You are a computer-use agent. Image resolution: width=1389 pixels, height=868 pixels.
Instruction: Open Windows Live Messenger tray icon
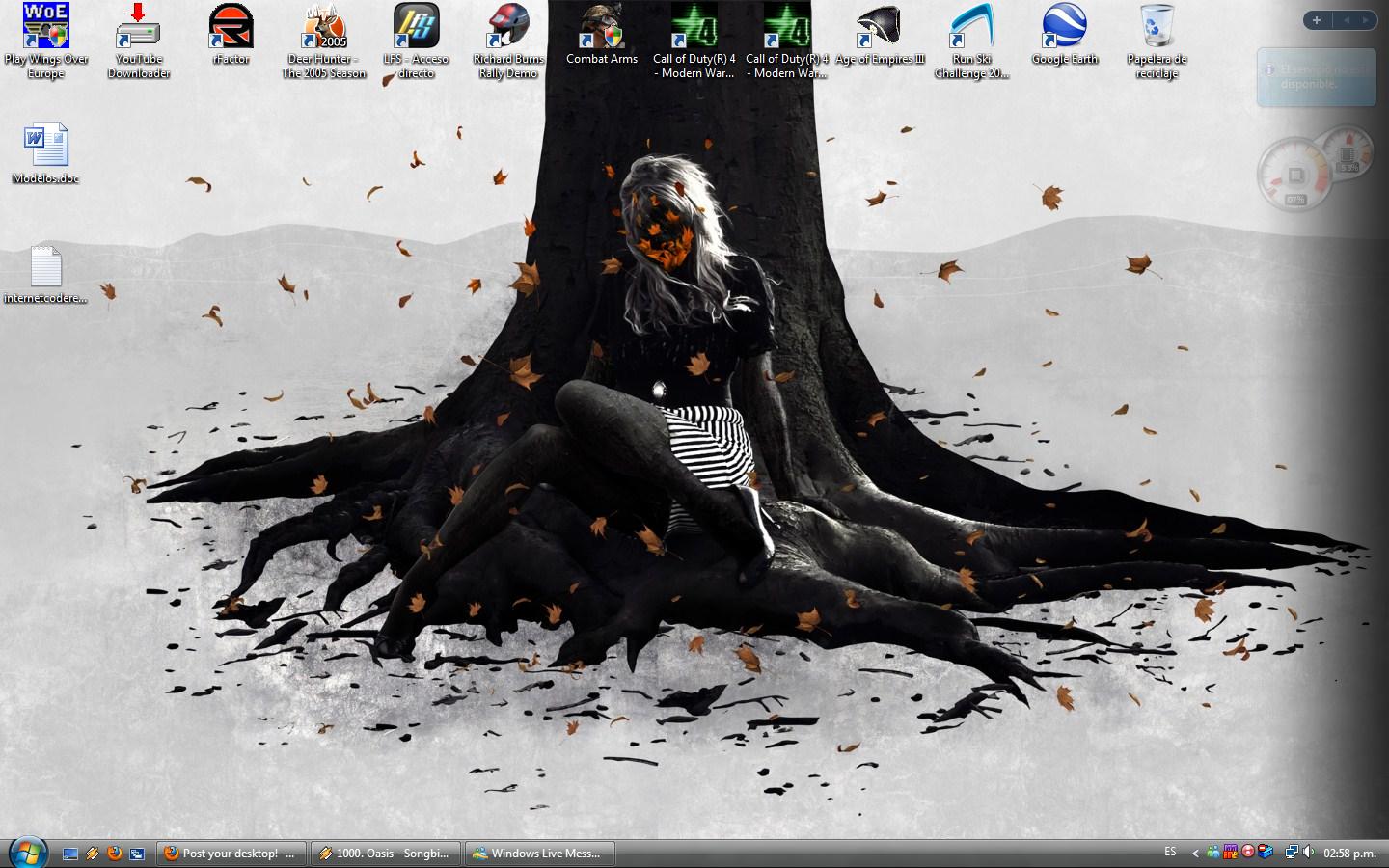pyautogui.click(x=1213, y=853)
